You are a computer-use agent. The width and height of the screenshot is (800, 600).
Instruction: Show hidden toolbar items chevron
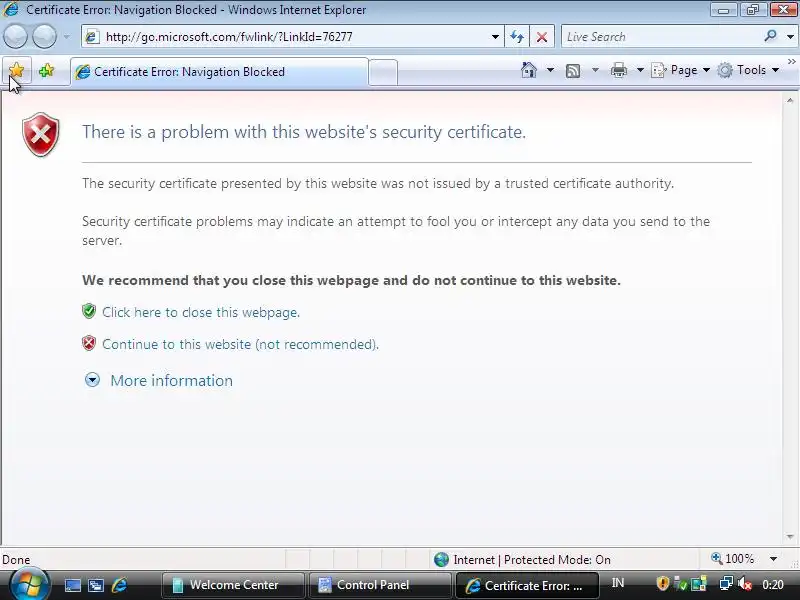792,61
